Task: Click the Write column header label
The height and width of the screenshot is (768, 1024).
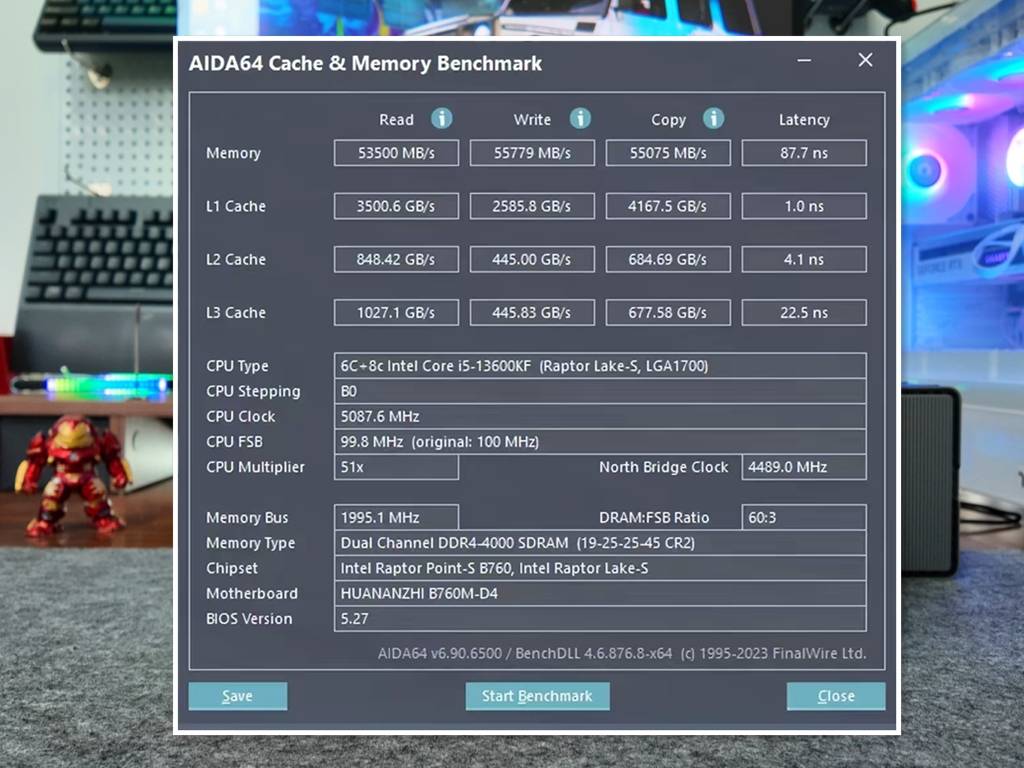Action: coord(532,120)
